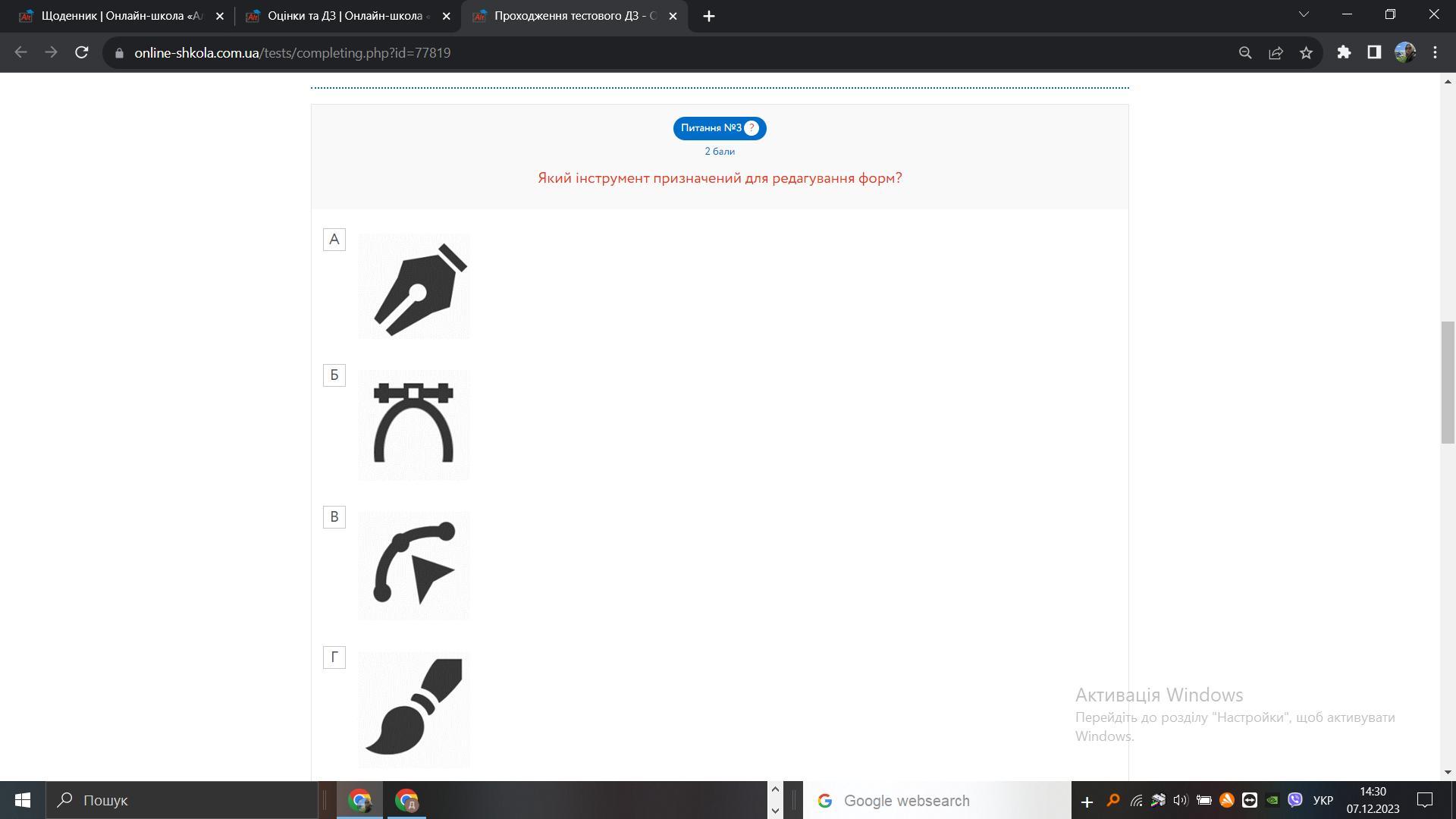Open the Wi-Fi network tray icon
This screenshot has width=1456, height=819.
[1136, 800]
